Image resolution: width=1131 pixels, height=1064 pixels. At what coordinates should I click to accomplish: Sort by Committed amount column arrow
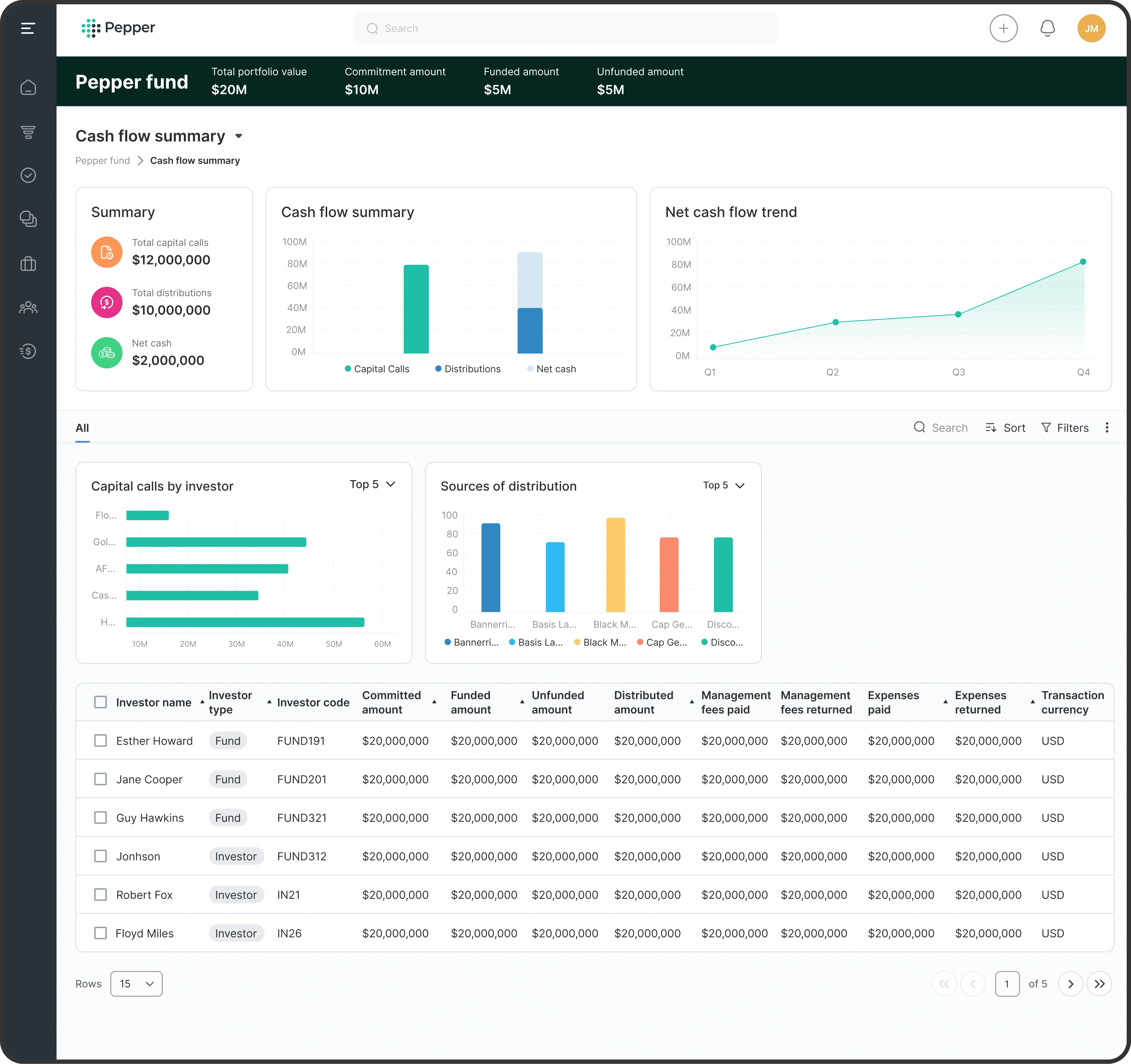434,702
